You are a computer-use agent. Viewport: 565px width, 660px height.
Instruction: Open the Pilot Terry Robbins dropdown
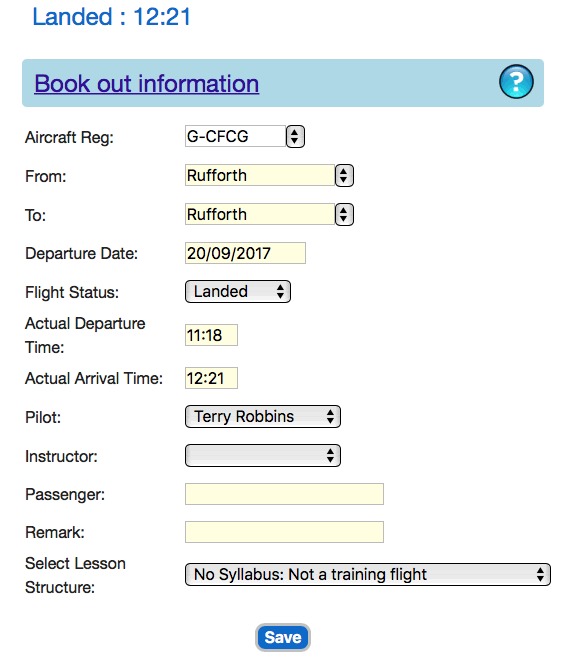coord(263,417)
